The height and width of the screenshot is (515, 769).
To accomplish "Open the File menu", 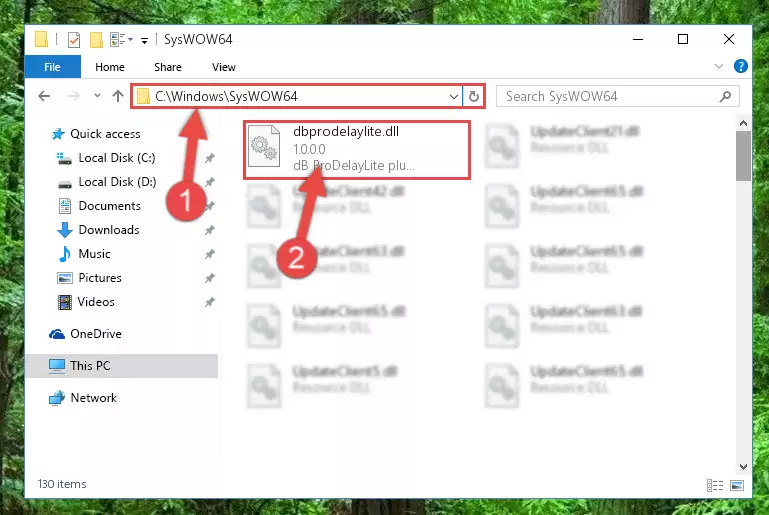I will tap(52, 67).
